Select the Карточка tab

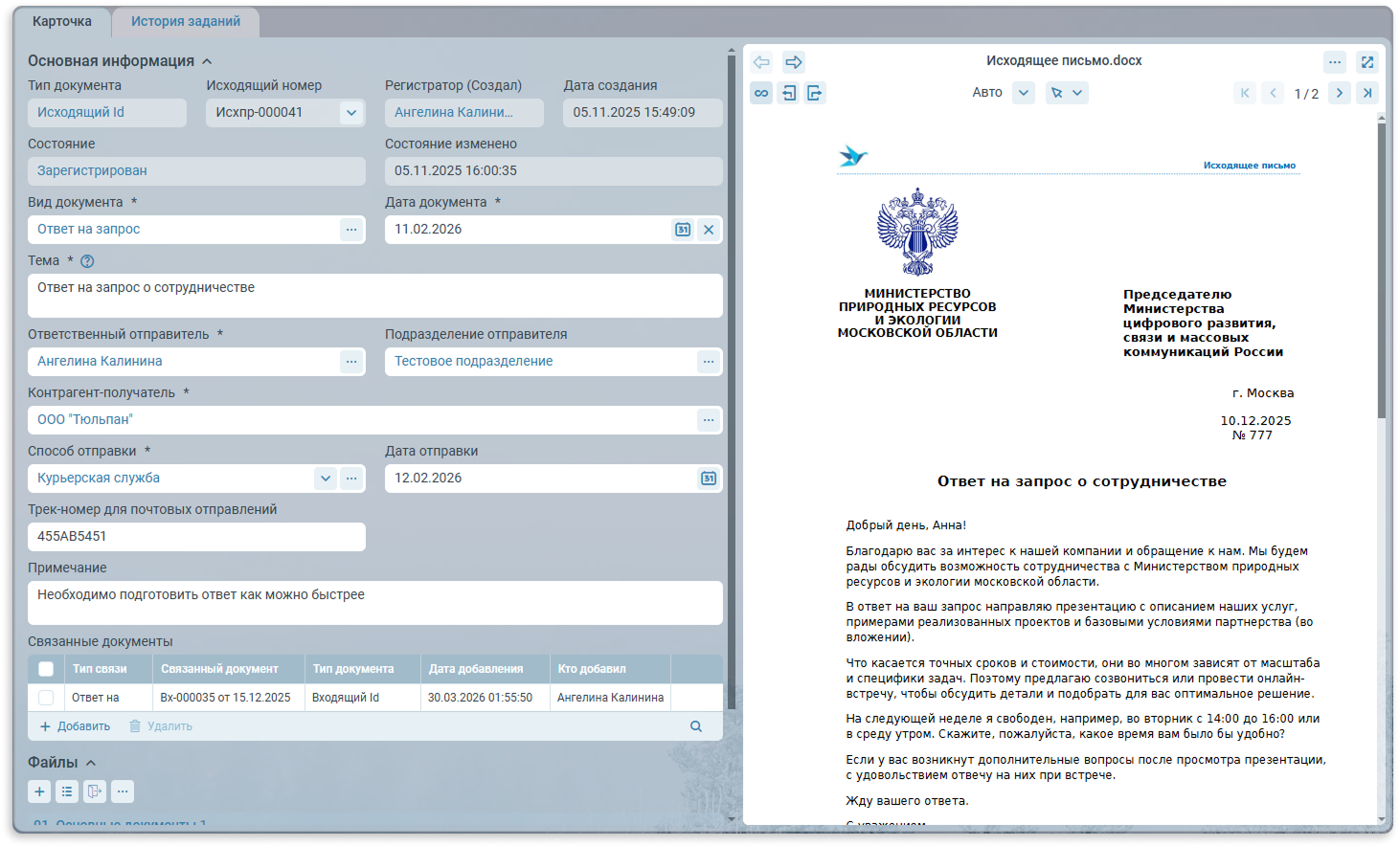[x=62, y=21]
